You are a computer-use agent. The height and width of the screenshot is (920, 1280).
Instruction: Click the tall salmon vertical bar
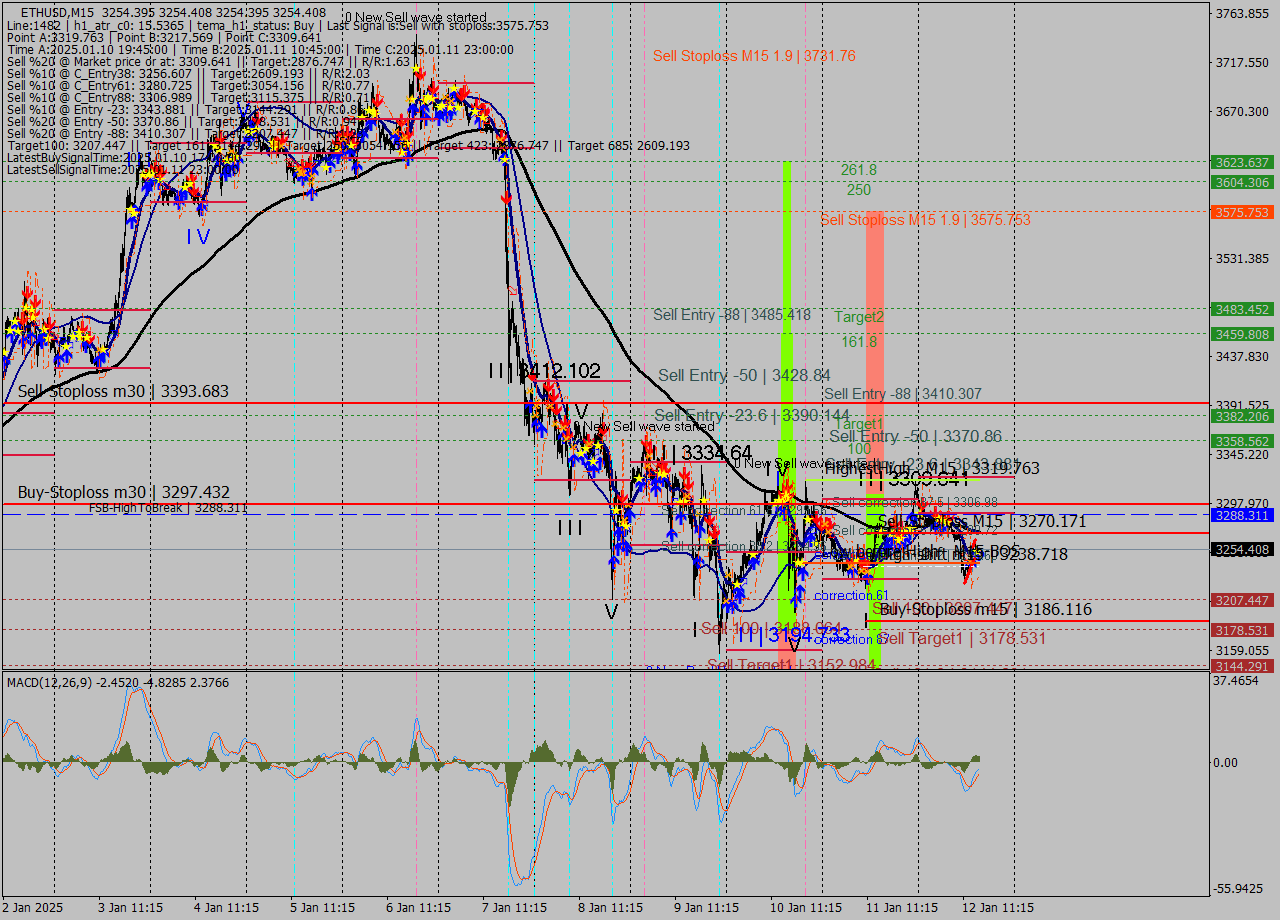[874, 350]
